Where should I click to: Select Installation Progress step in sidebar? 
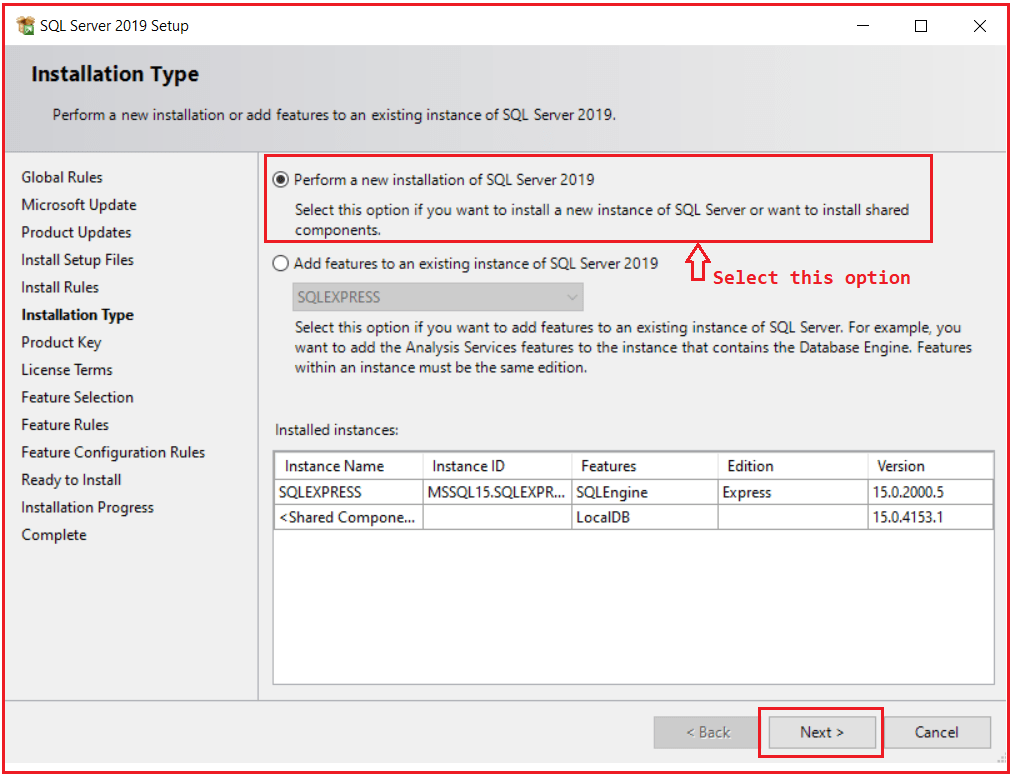pos(87,507)
